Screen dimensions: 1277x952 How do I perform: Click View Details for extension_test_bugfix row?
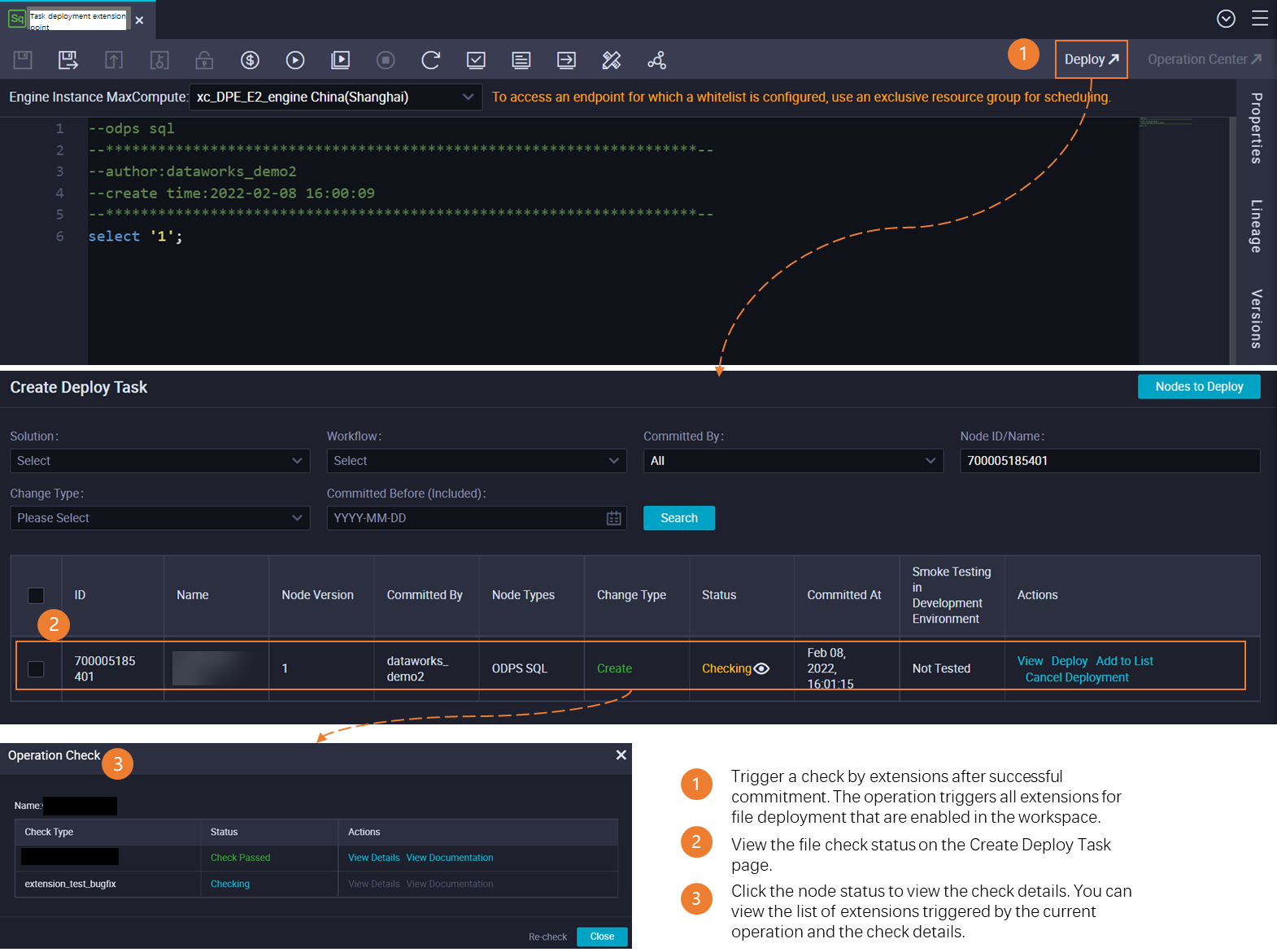click(x=374, y=884)
